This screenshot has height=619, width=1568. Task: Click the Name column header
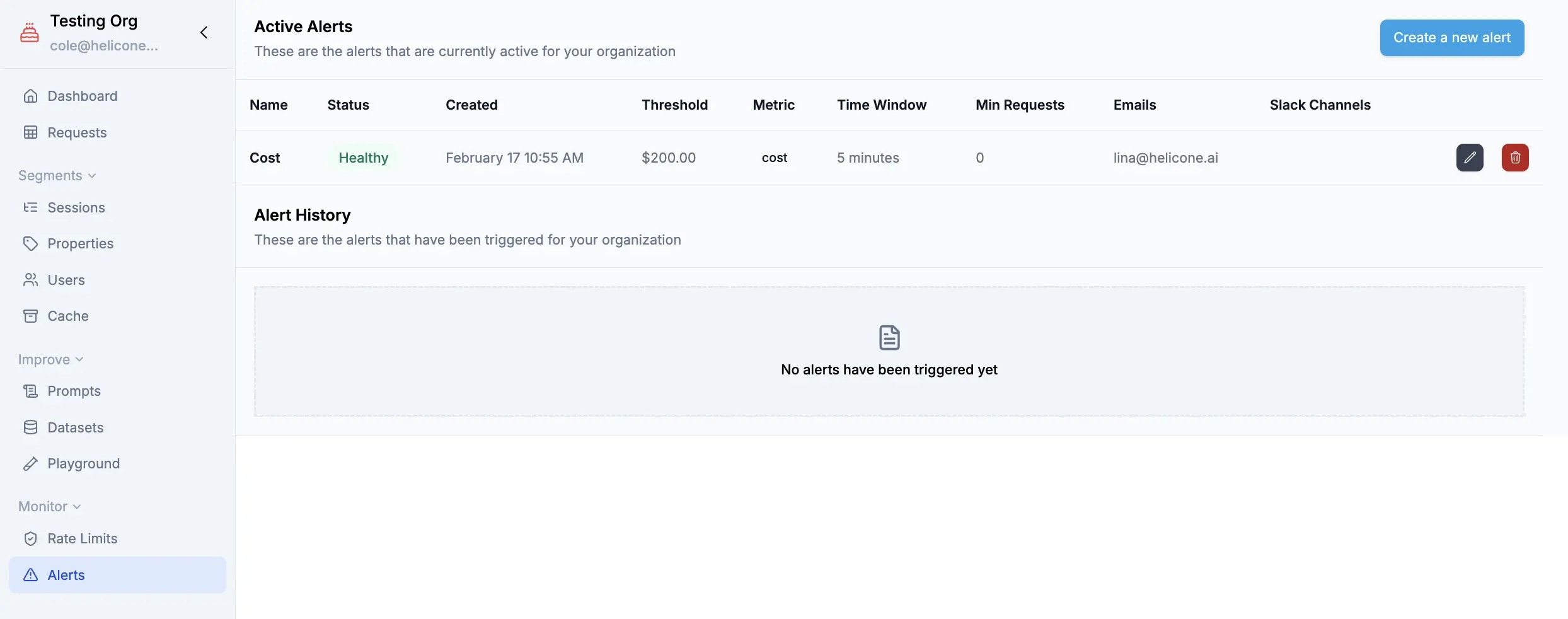tap(268, 105)
